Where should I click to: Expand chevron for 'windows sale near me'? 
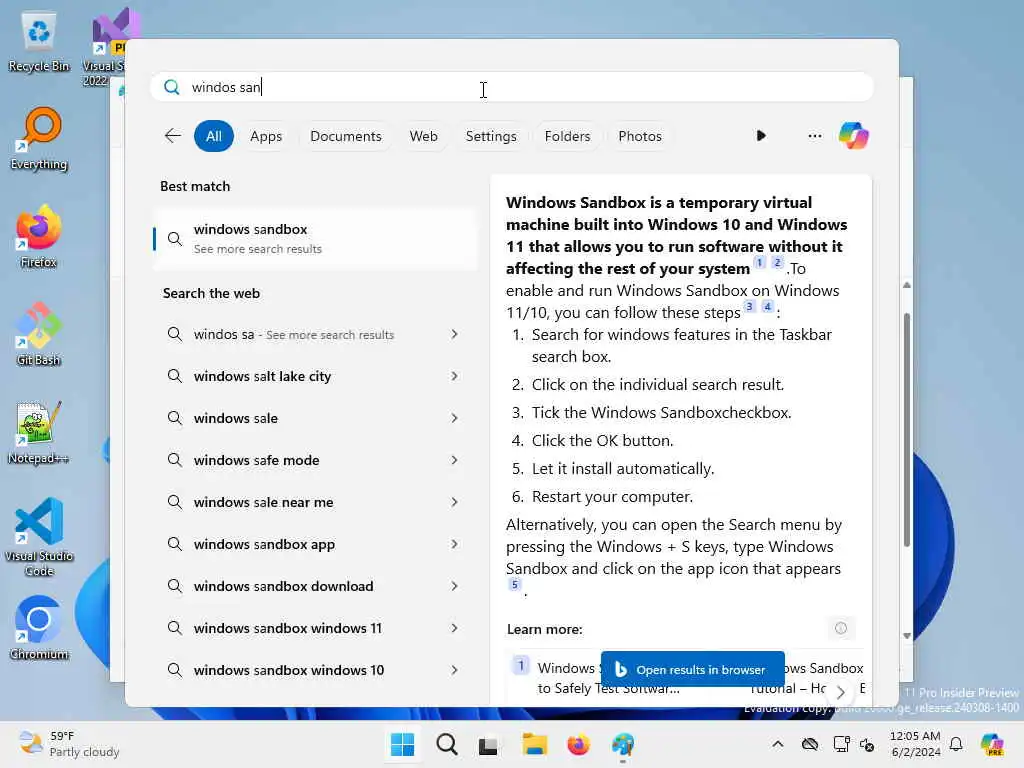pyautogui.click(x=455, y=502)
